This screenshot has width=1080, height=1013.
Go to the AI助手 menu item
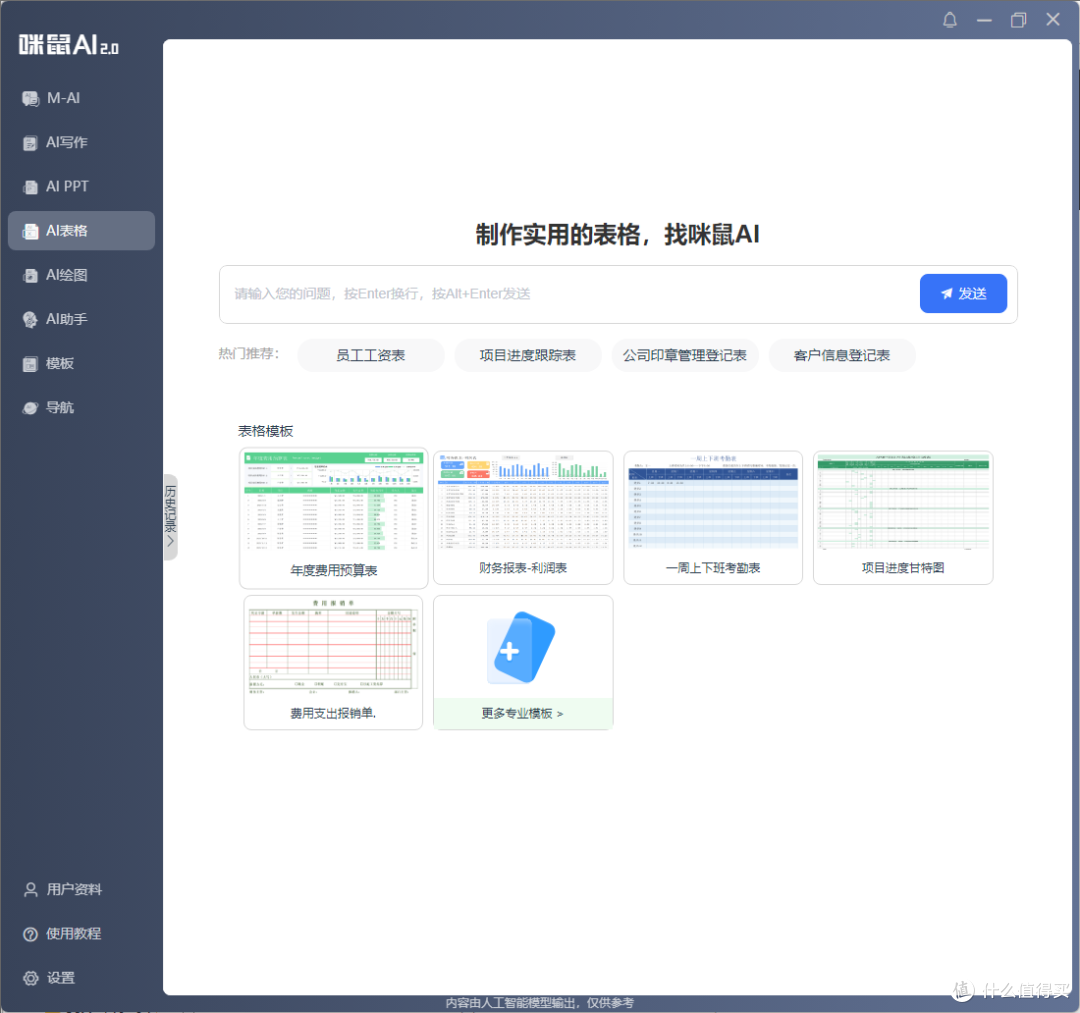(x=81, y=320)
